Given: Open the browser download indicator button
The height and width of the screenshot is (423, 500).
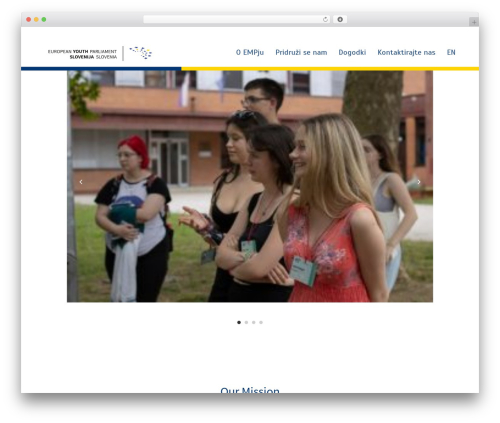Looking at the screenshot, I should 340,19.
